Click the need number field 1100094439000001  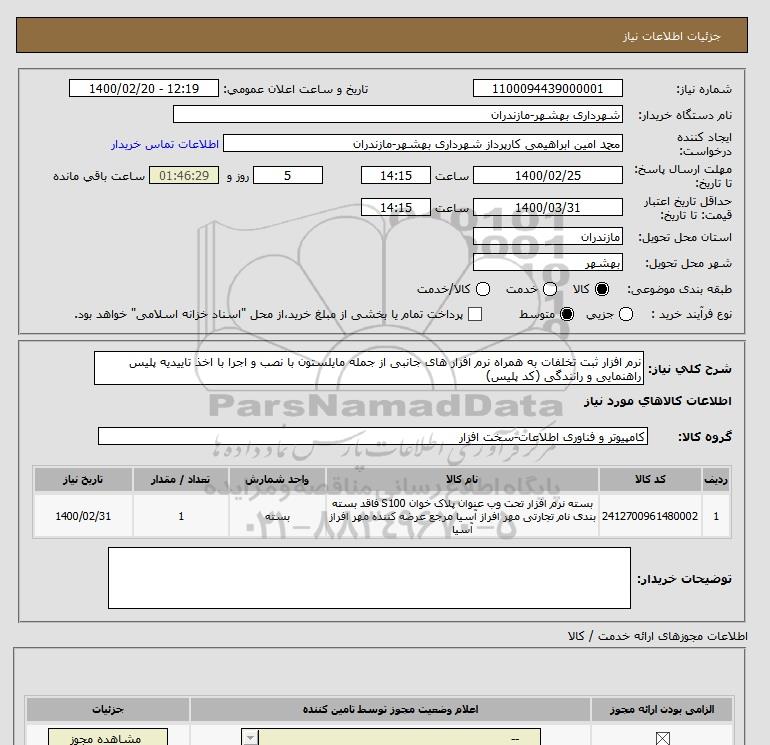(548, 88)
